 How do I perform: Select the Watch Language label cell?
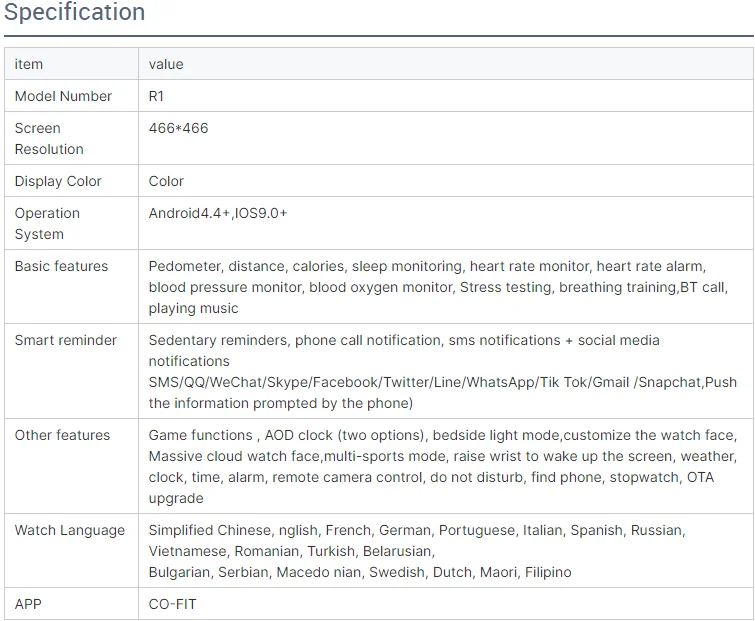click(69, 530)
